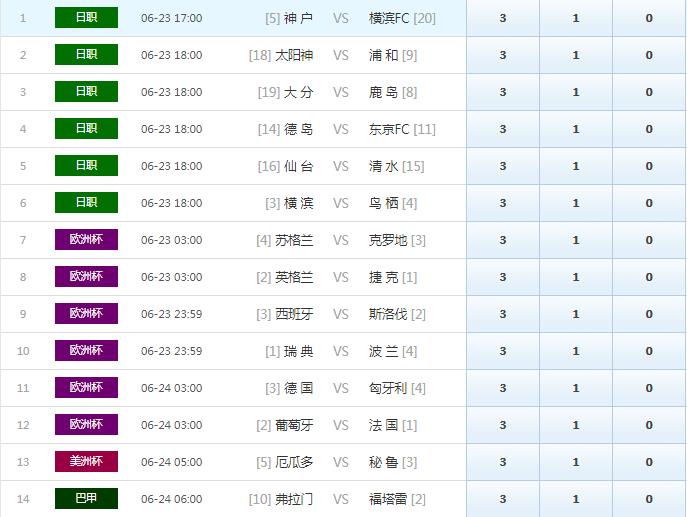Choose option 0 for 太阳神 vs 浦和
The width and height of the screenshot is (687, 517).
point(649,55)
